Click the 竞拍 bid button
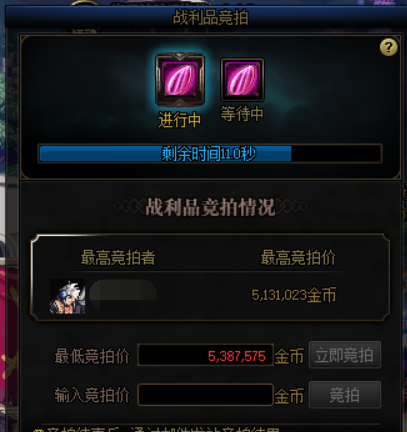 345,395
